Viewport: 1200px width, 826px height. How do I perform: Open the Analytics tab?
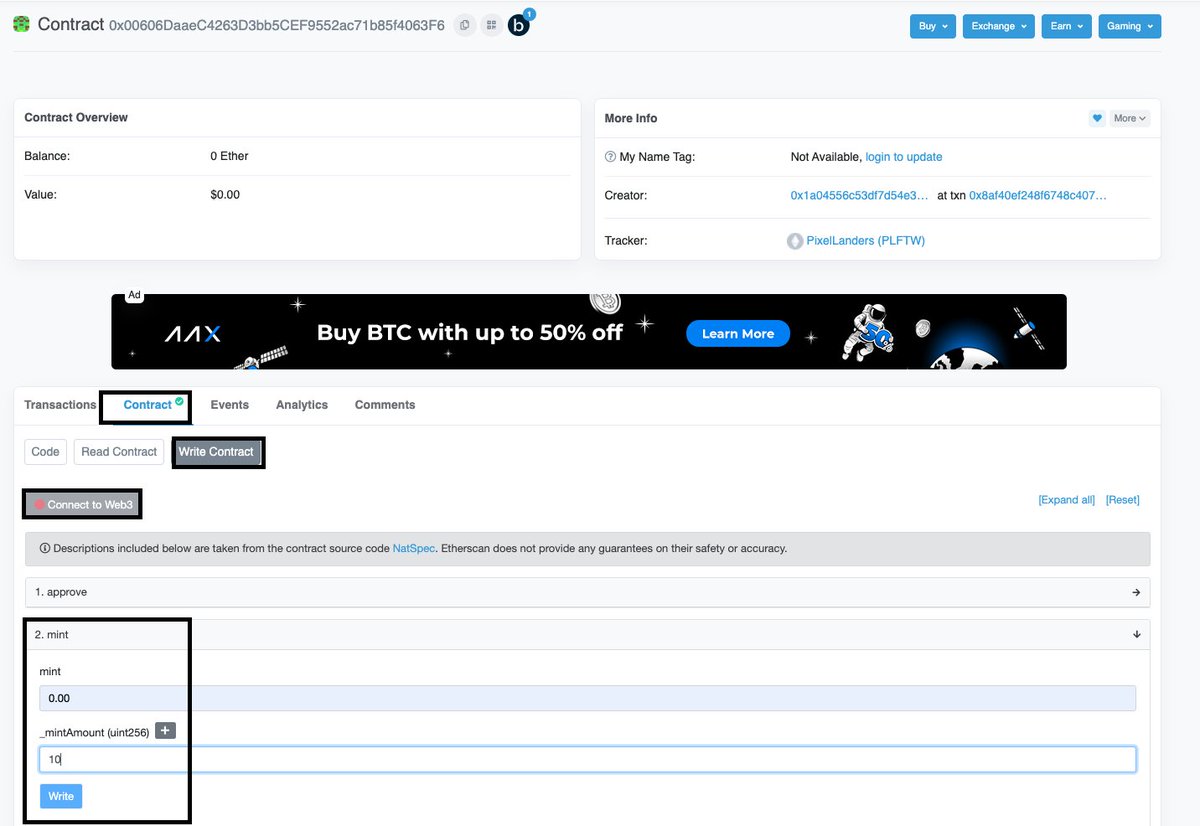tap(302, 405)
